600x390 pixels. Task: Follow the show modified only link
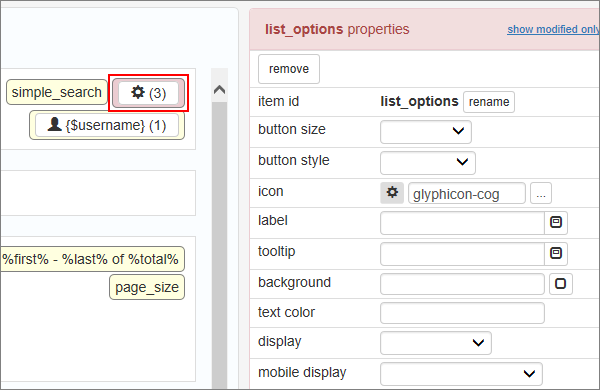click(553, 29)
